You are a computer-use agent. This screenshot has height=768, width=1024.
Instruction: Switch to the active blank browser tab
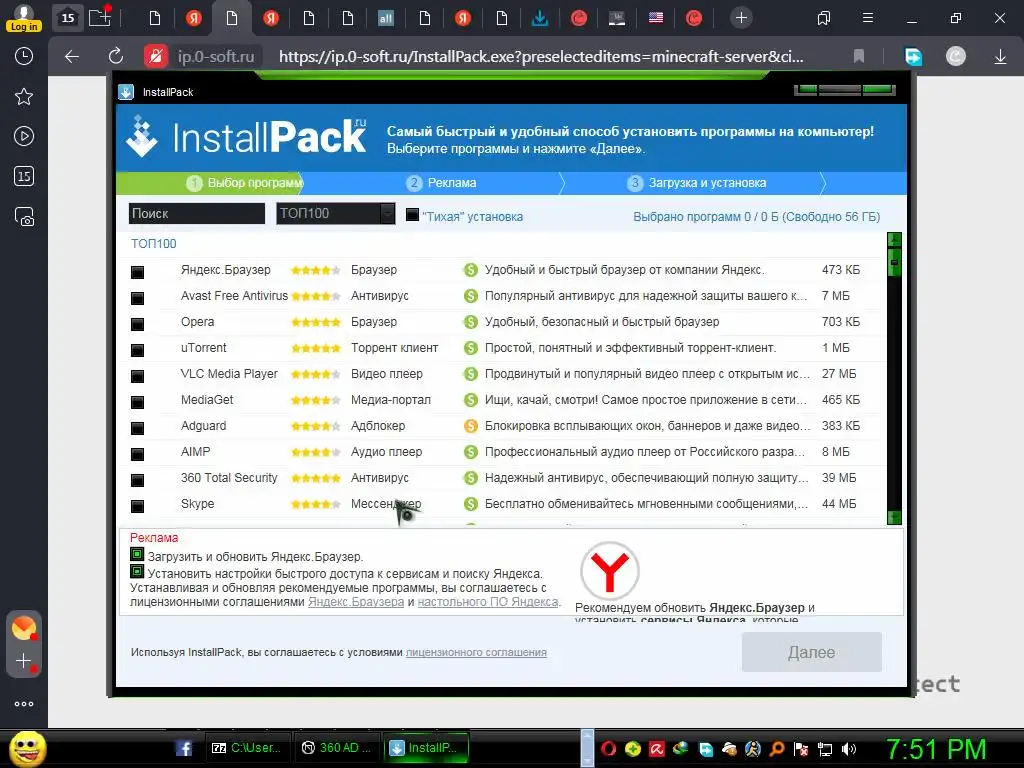(232, 18)
